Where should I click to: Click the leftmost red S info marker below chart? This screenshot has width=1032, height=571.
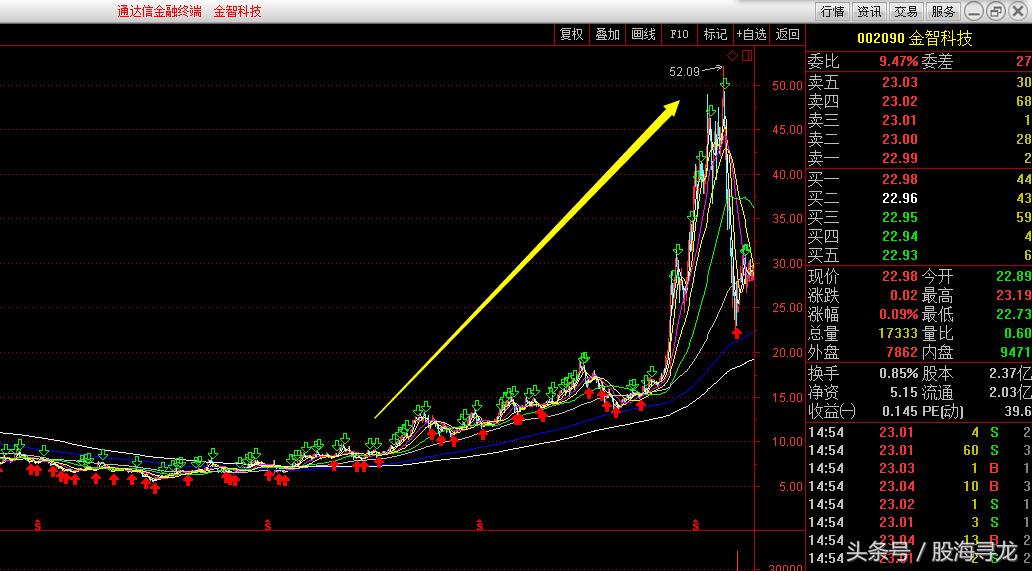[38, 524]
